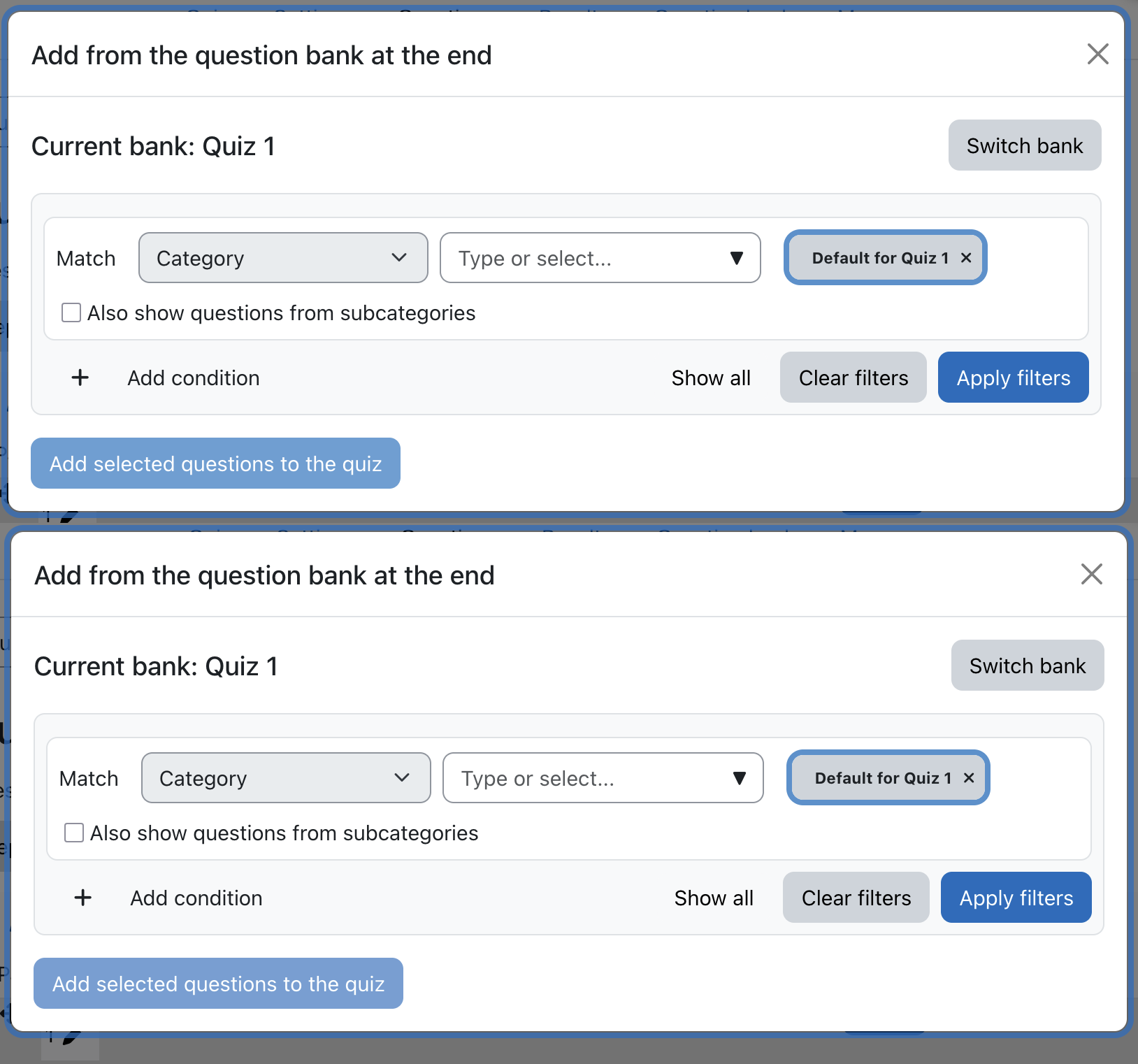Click Switch bank in the lower dialog

[x=1028, y=666]
